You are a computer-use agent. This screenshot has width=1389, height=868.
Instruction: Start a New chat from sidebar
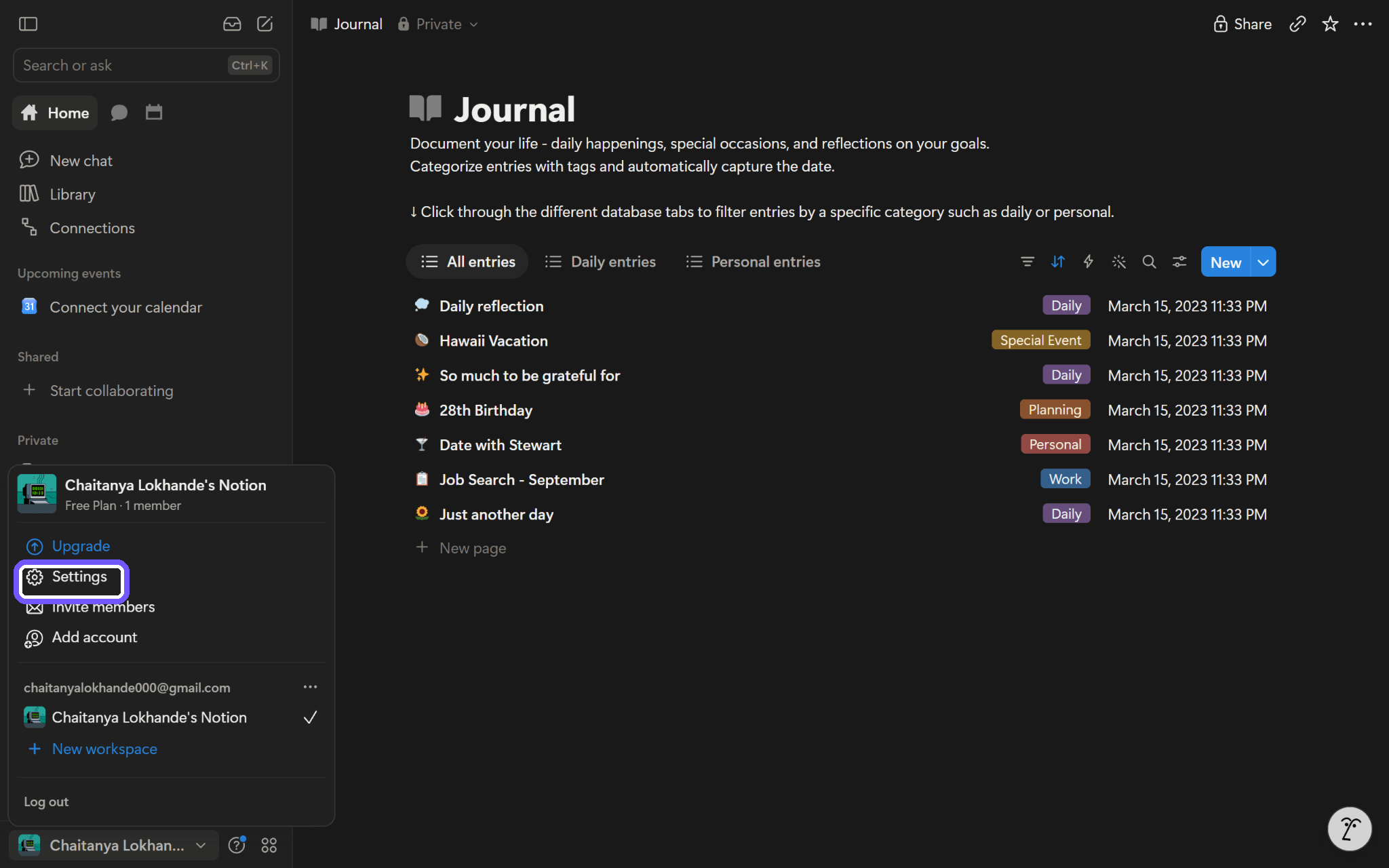click(66, 161)
